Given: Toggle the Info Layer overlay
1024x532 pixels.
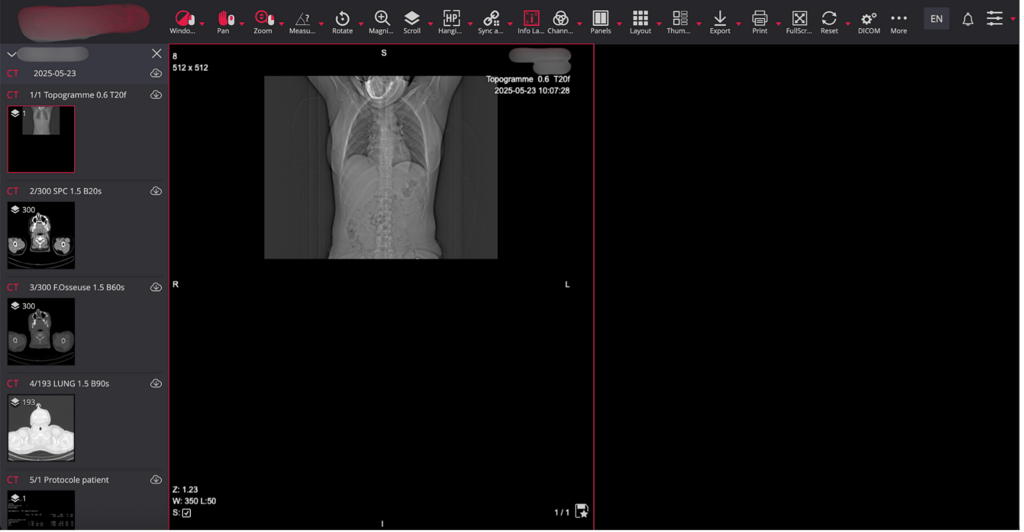Looking at the screenshot, I should (x=531, y=18).
